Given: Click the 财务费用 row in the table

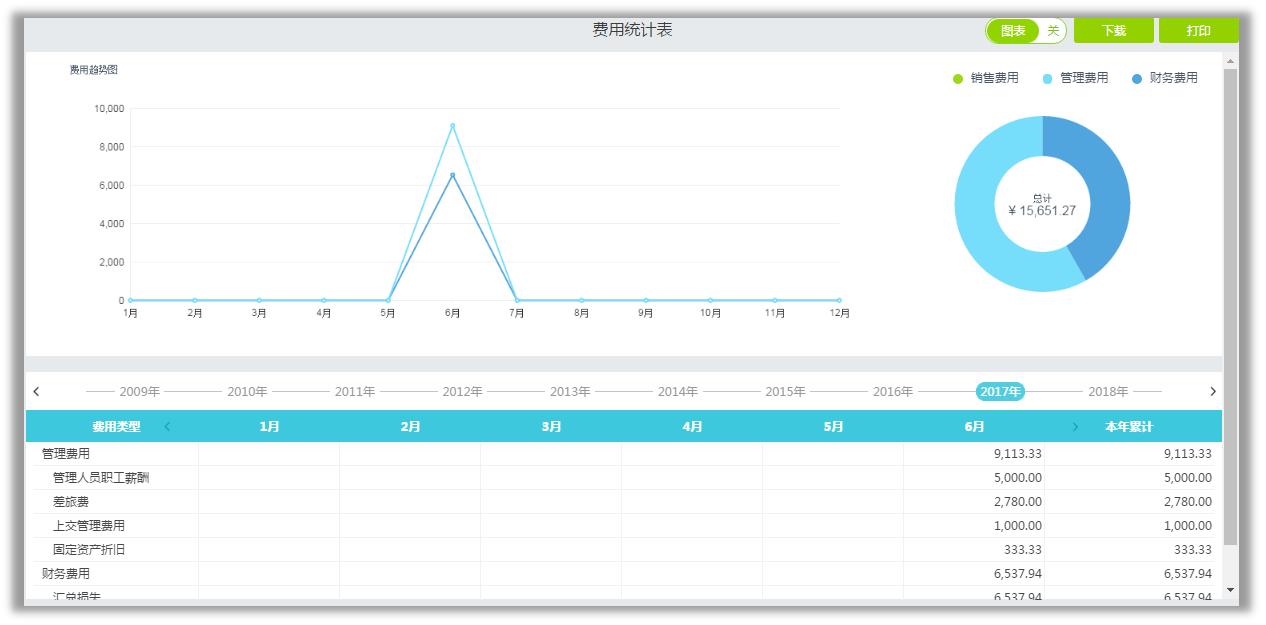Looking at the screenshot, I should (66, 574).
